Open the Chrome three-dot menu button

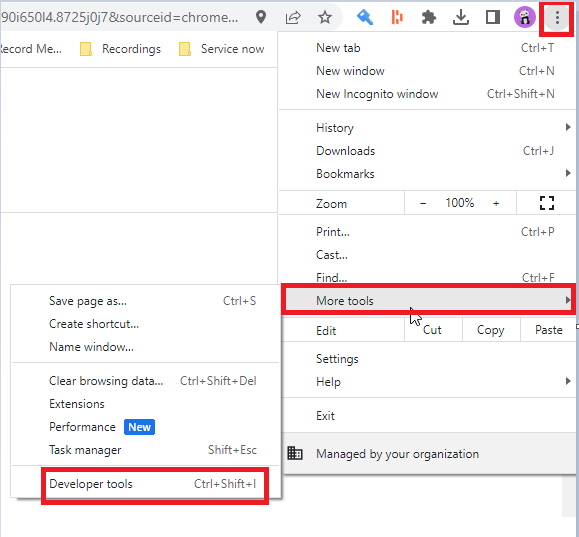(557, 17)
